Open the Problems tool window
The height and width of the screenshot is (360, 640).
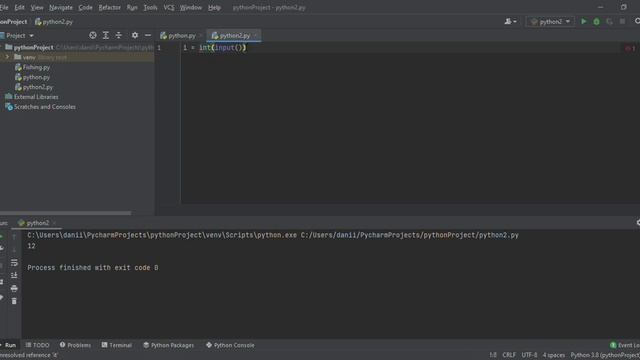pos(76,345)
